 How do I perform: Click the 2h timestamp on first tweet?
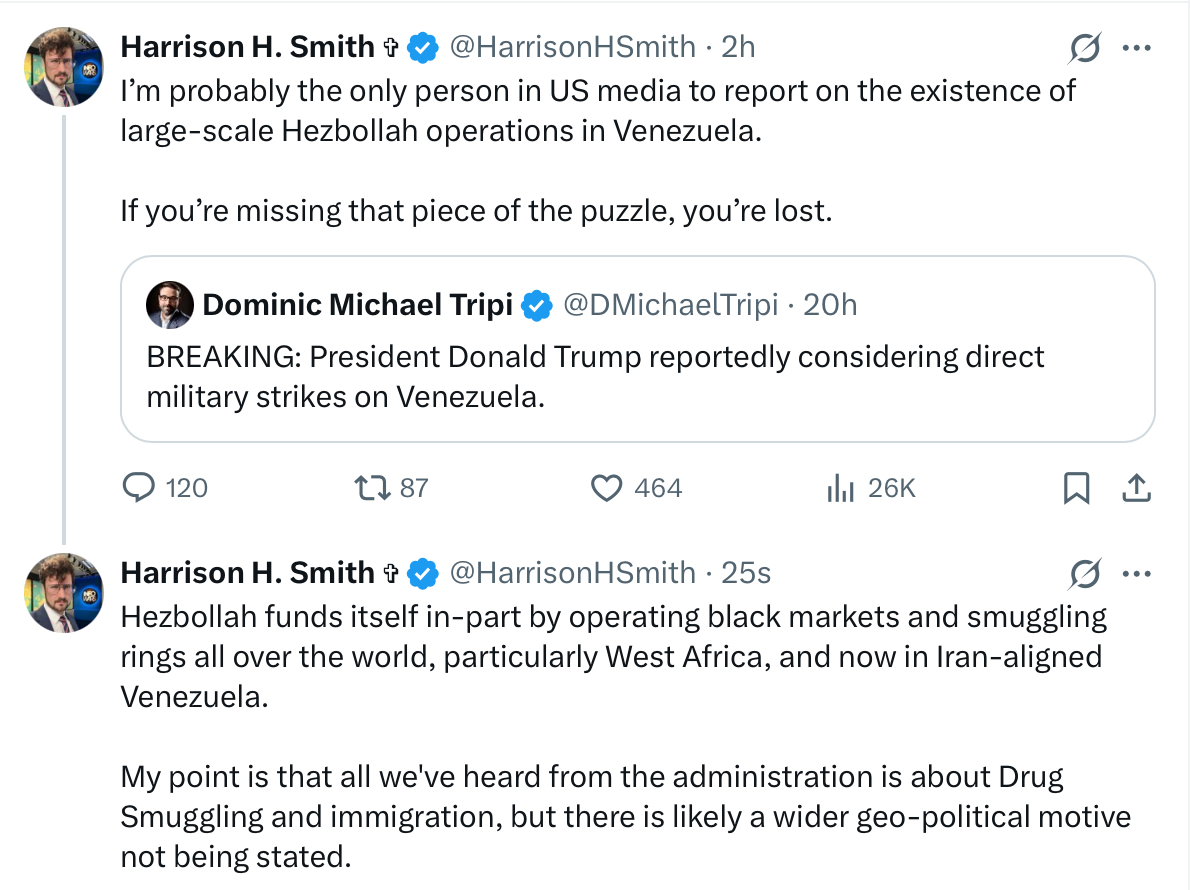tap(738, 46)
